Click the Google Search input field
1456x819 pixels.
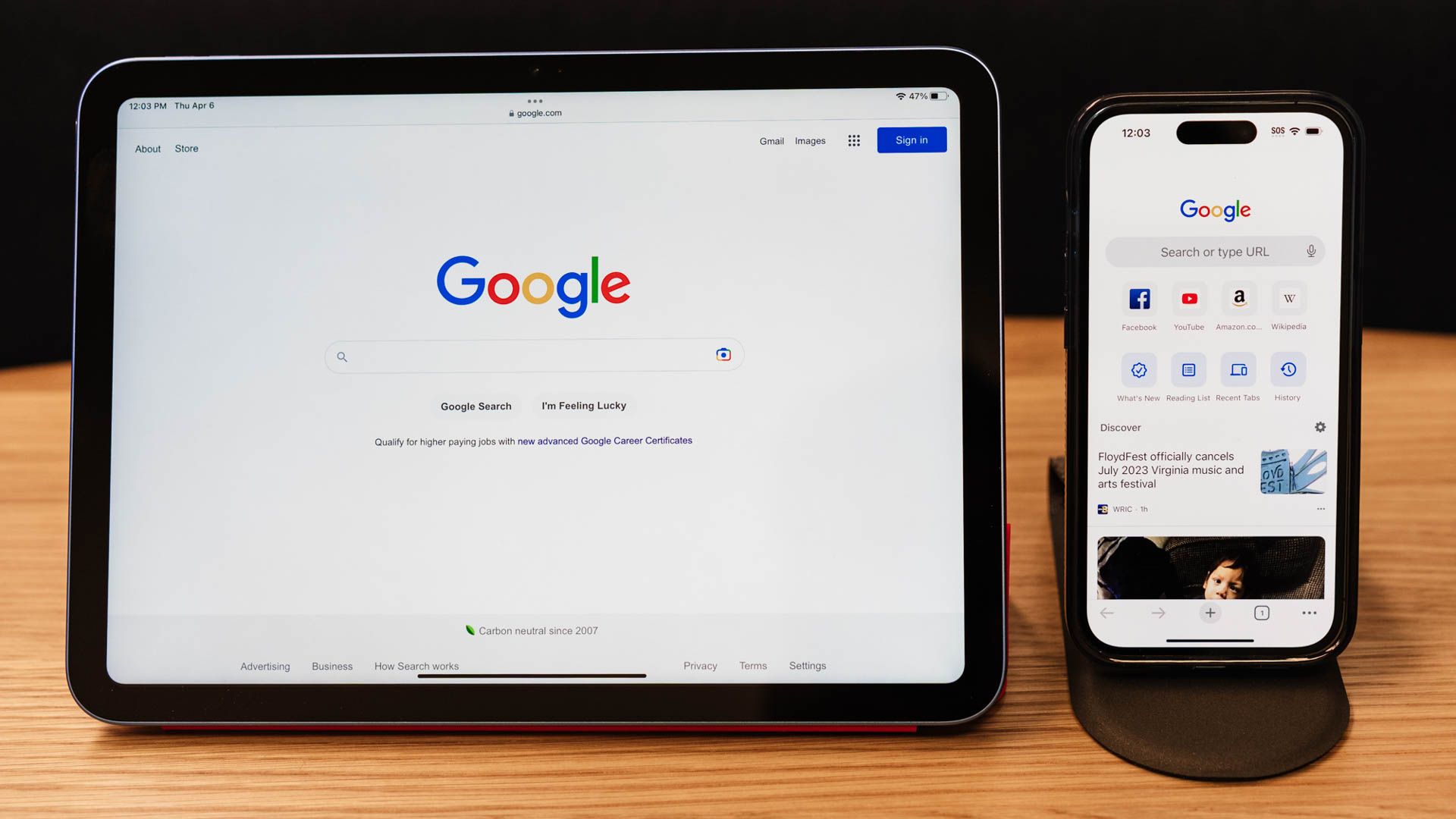(533, 356)
